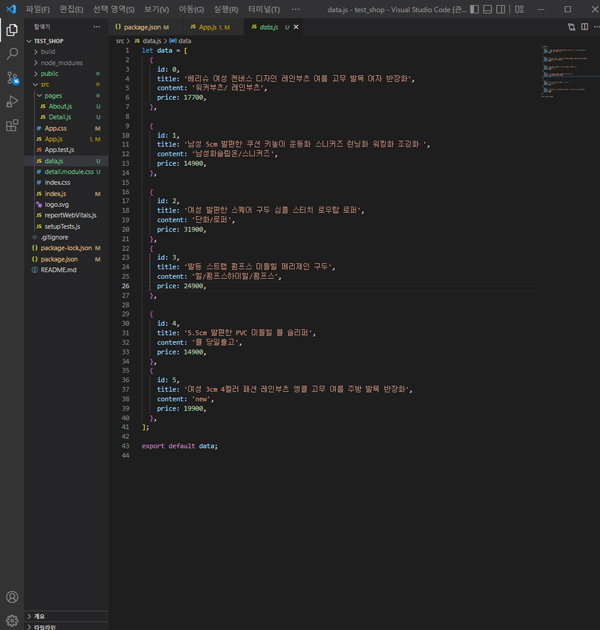This screenshot has height=630, width=600.
Task: Open the Extensions view
Action: point(12,125)
